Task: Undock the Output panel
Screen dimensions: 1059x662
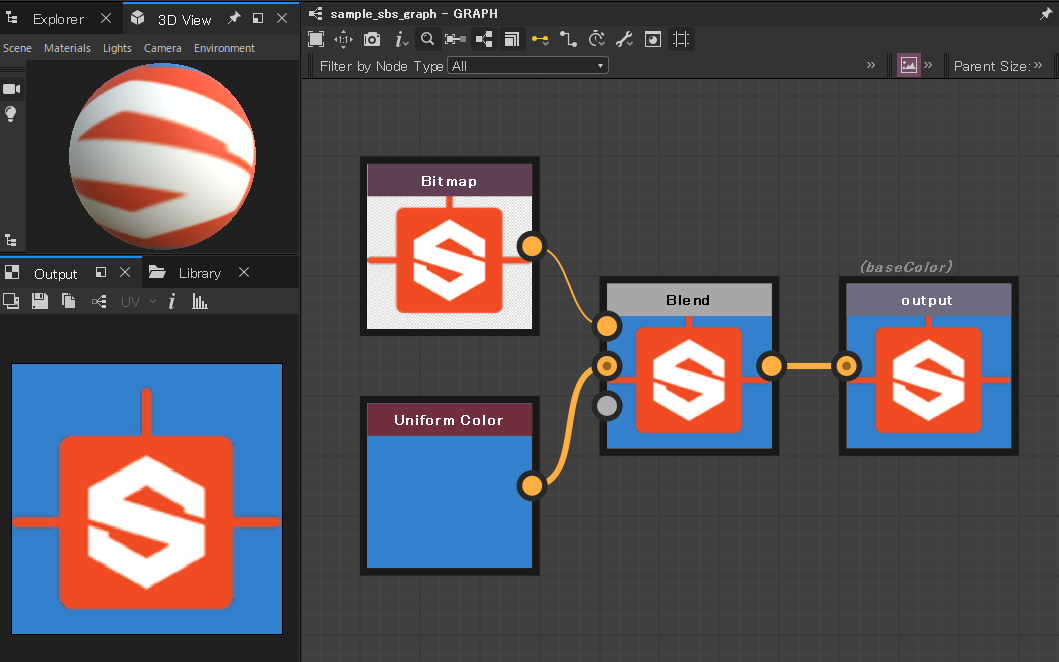Action: [x=101, y=272]
